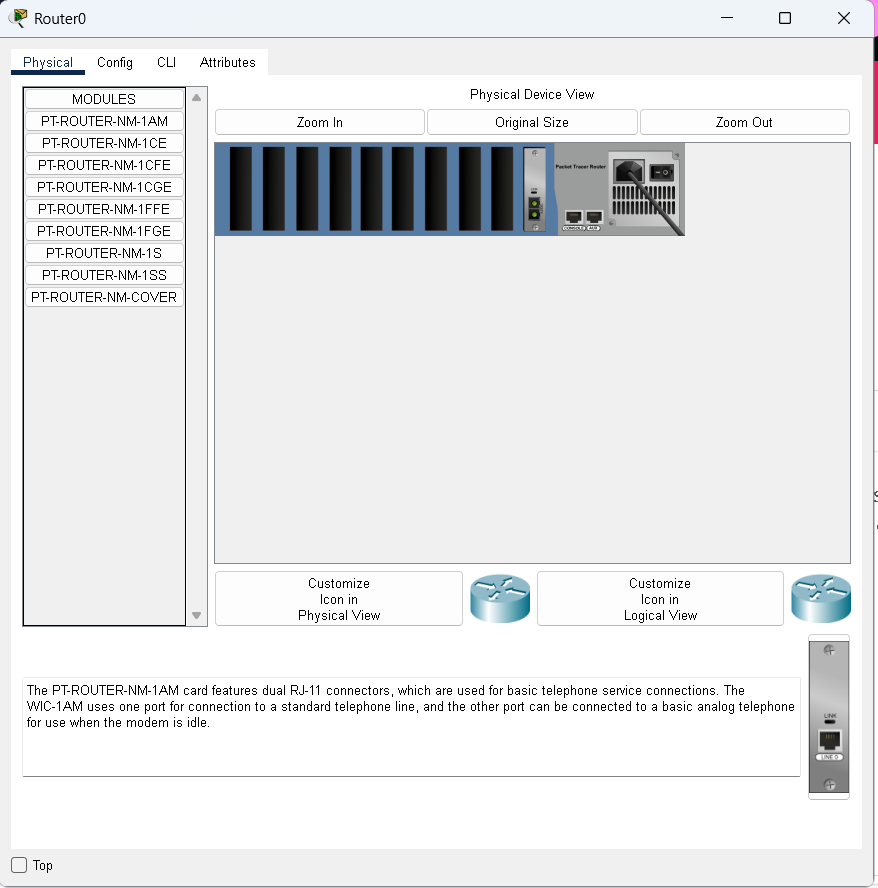The height and width of the screenshot is (888, 878).
Task: Select the PT-ROUTER-NM-1FFE module
Action: 104,210
